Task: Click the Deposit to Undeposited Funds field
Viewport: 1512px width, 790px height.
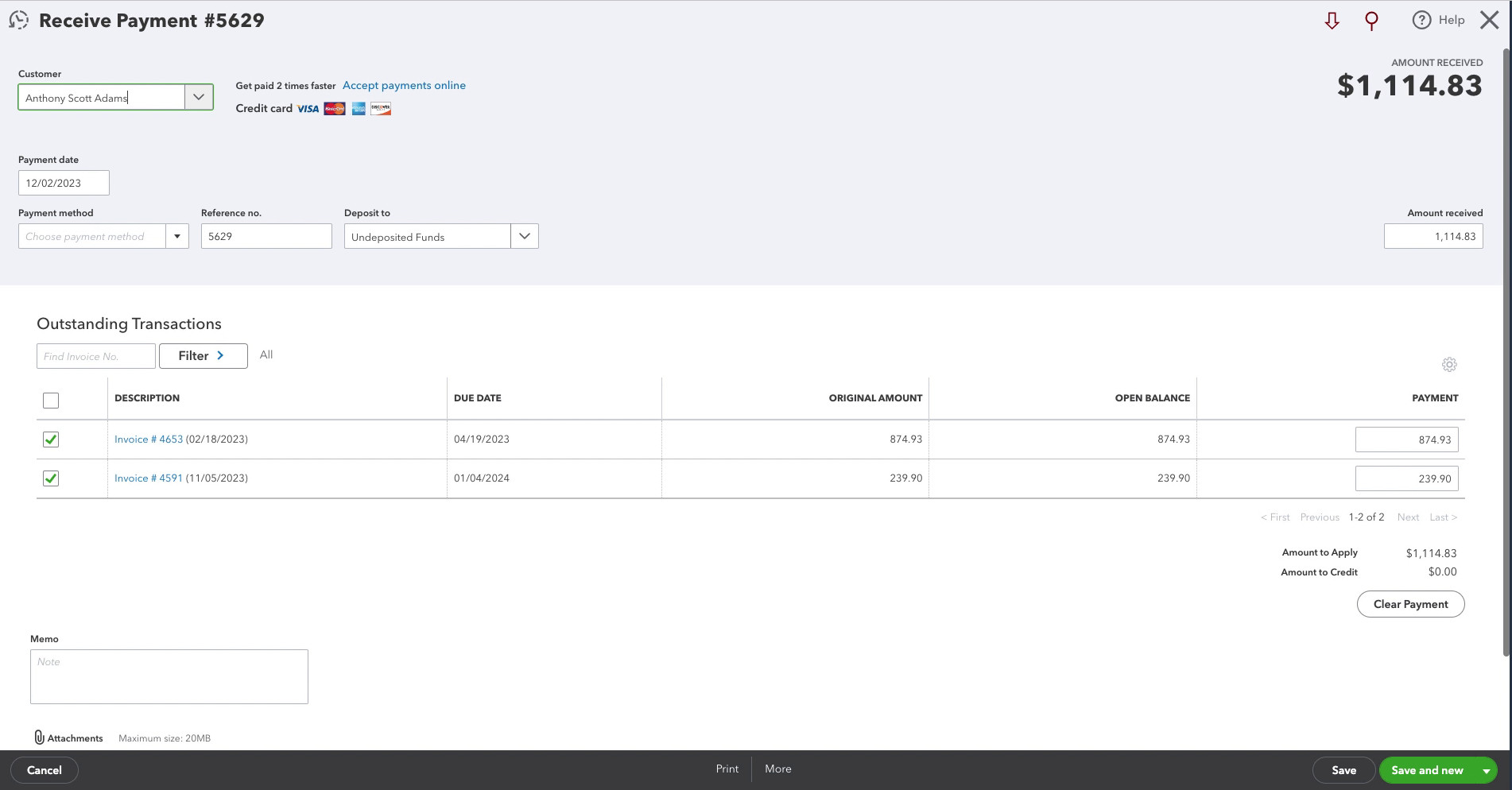Action: [428, 236]
